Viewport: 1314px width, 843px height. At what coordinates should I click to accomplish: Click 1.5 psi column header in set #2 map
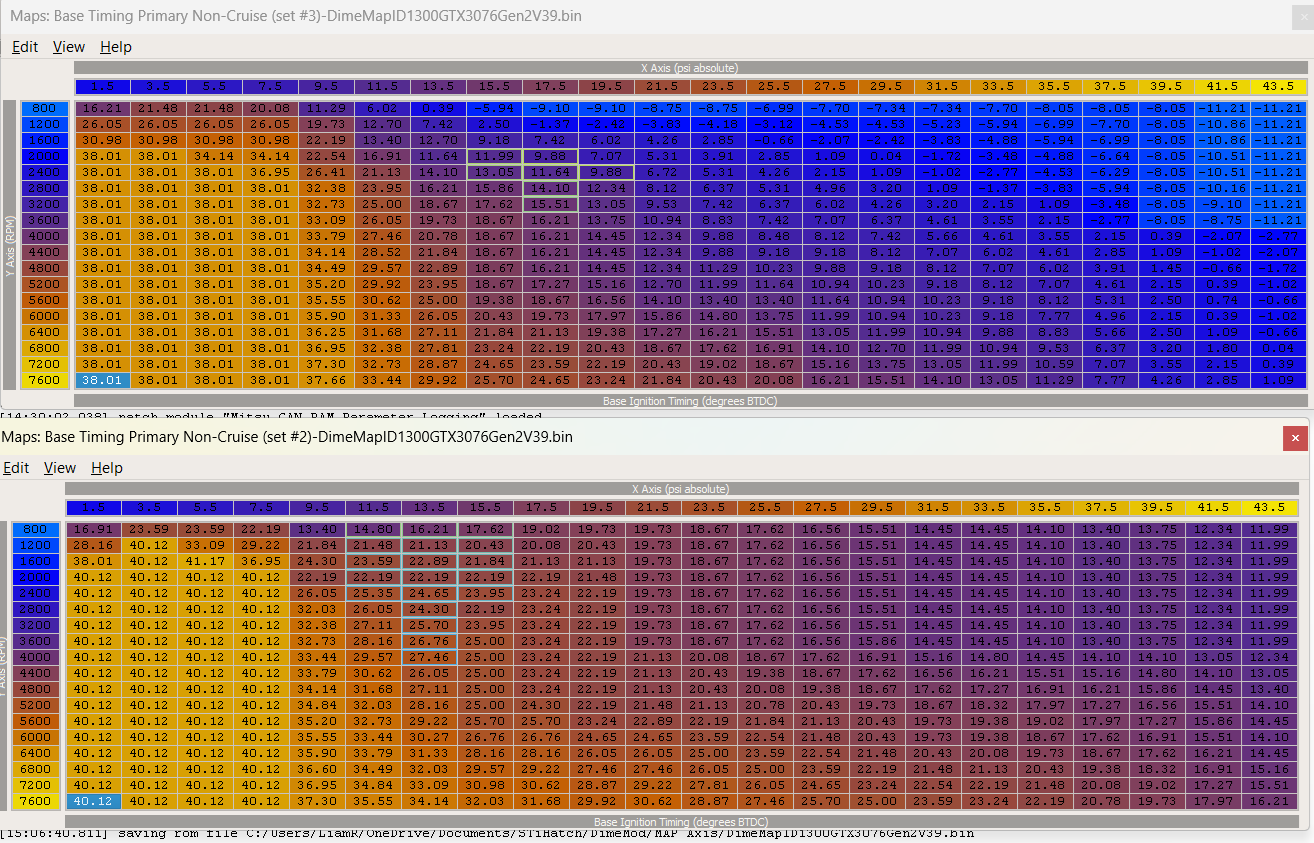tap(93, 508)
